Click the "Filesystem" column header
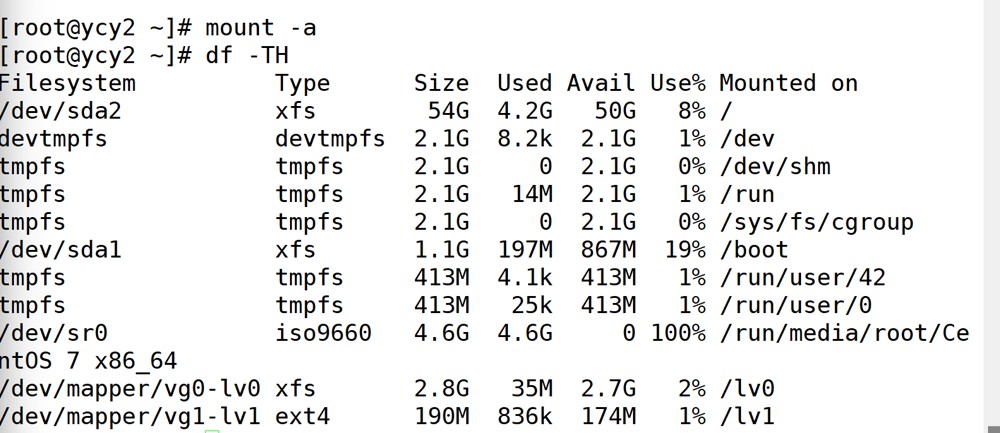The height and width of the screenshot is (433, 1000). coord(68,84)
